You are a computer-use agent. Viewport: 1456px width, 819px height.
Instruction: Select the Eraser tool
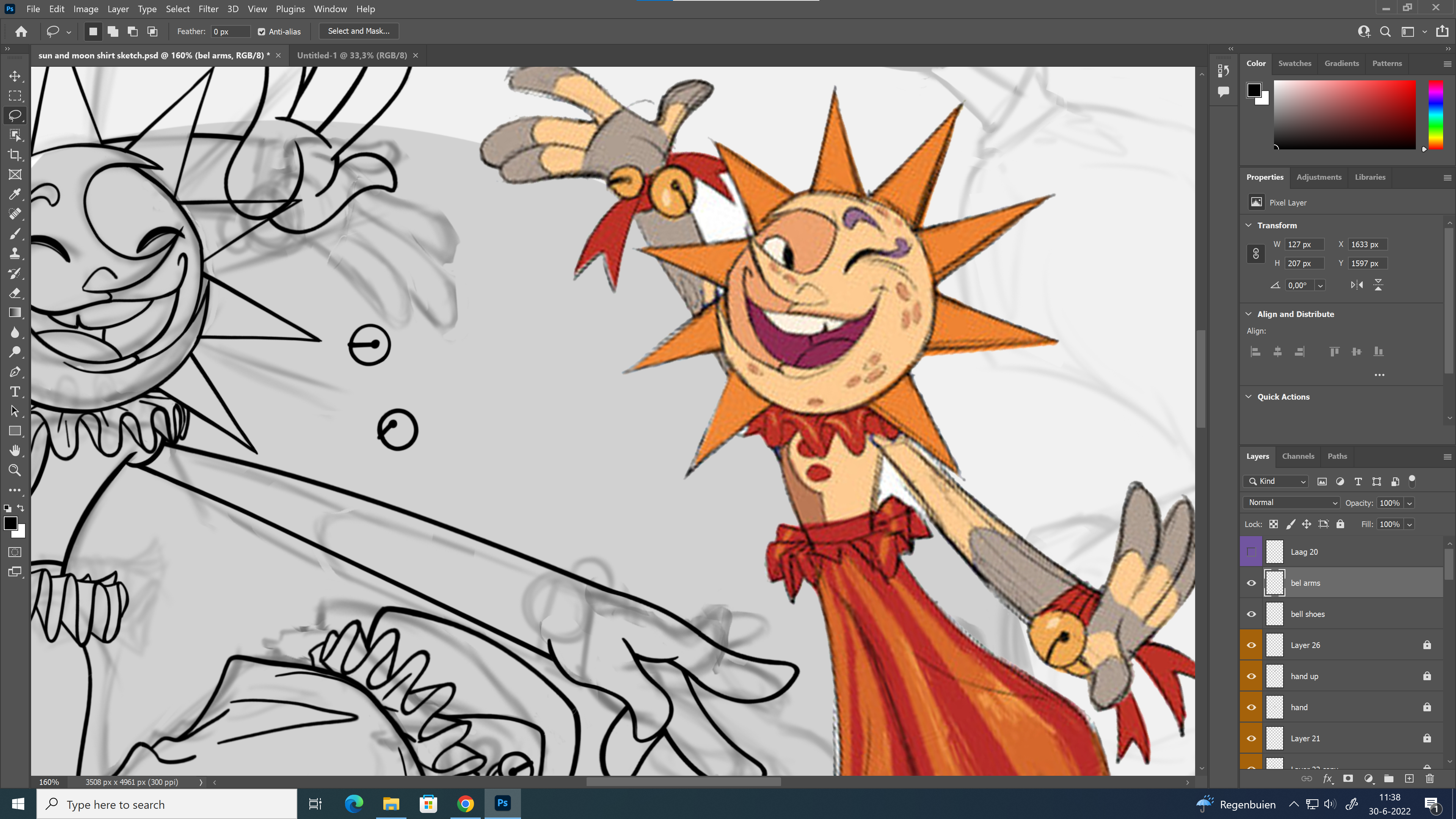(x=15, y=293)
